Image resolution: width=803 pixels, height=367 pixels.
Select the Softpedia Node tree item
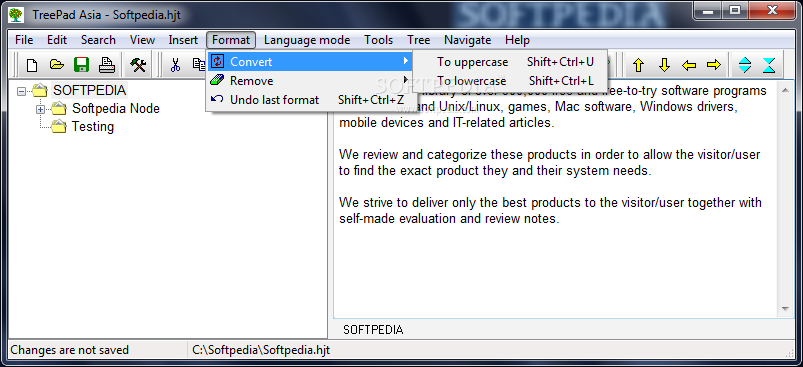116,109
